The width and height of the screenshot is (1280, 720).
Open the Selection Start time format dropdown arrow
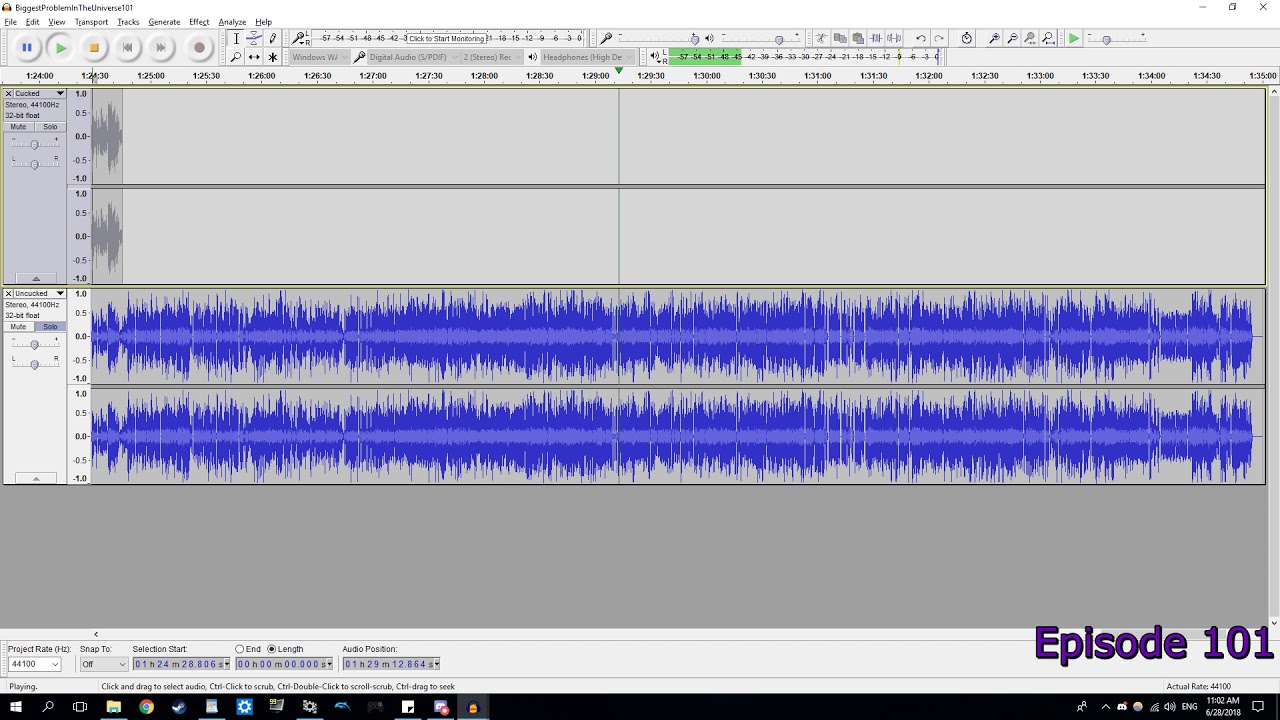(227, 664)
